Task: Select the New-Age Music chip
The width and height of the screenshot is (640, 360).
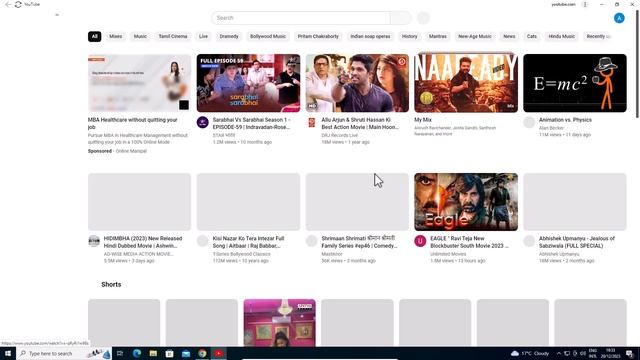Action: 475,36
